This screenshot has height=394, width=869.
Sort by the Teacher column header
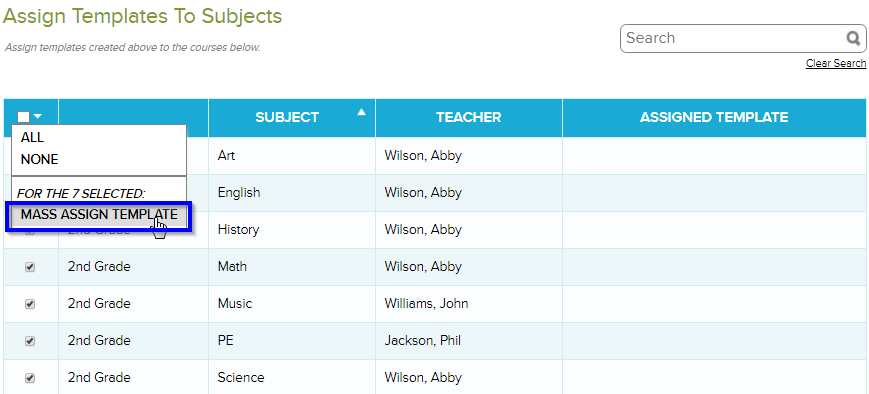469,117
